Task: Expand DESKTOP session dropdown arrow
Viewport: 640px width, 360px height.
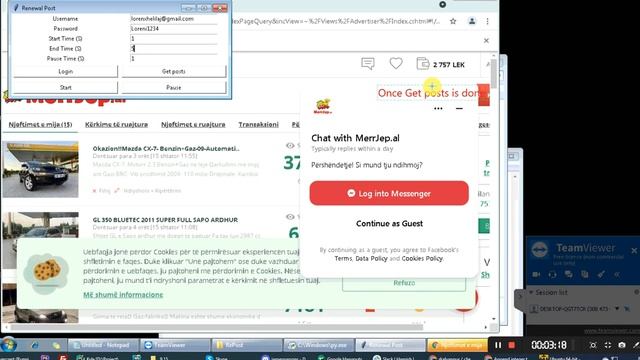Action: 617,309
